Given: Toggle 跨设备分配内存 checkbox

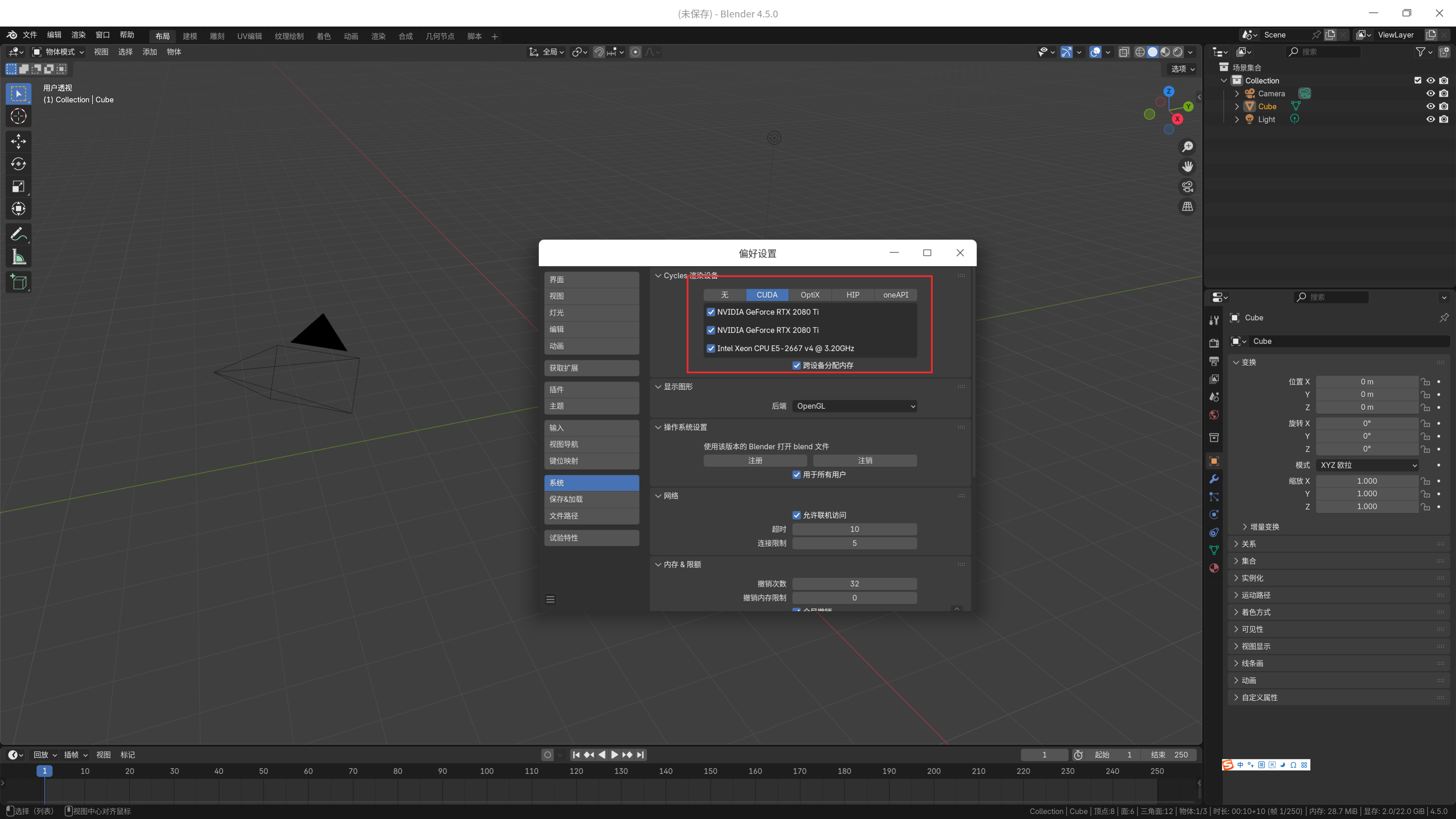Looking at the screenshot, I should (x=796, y=365).
